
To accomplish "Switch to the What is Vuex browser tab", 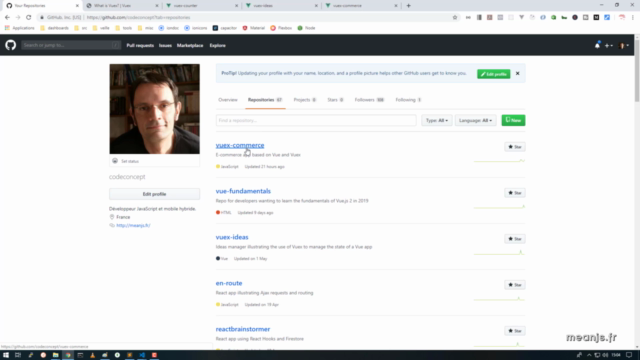I will (121, 6).
